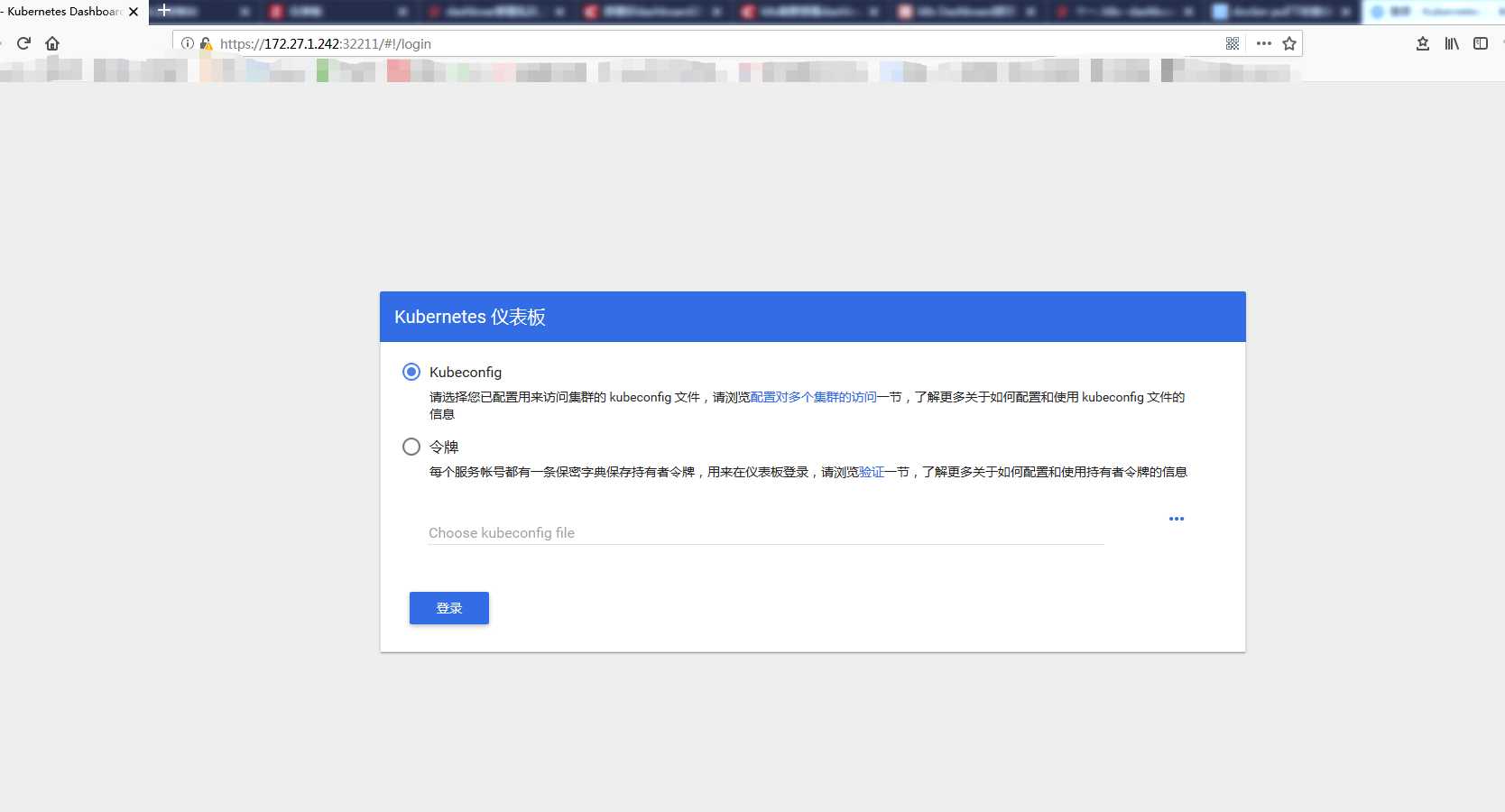Click the insecure connection lock warning icon
Image resolution: width=1505 pixels, height=812 pixels.
tap(206, 43)
